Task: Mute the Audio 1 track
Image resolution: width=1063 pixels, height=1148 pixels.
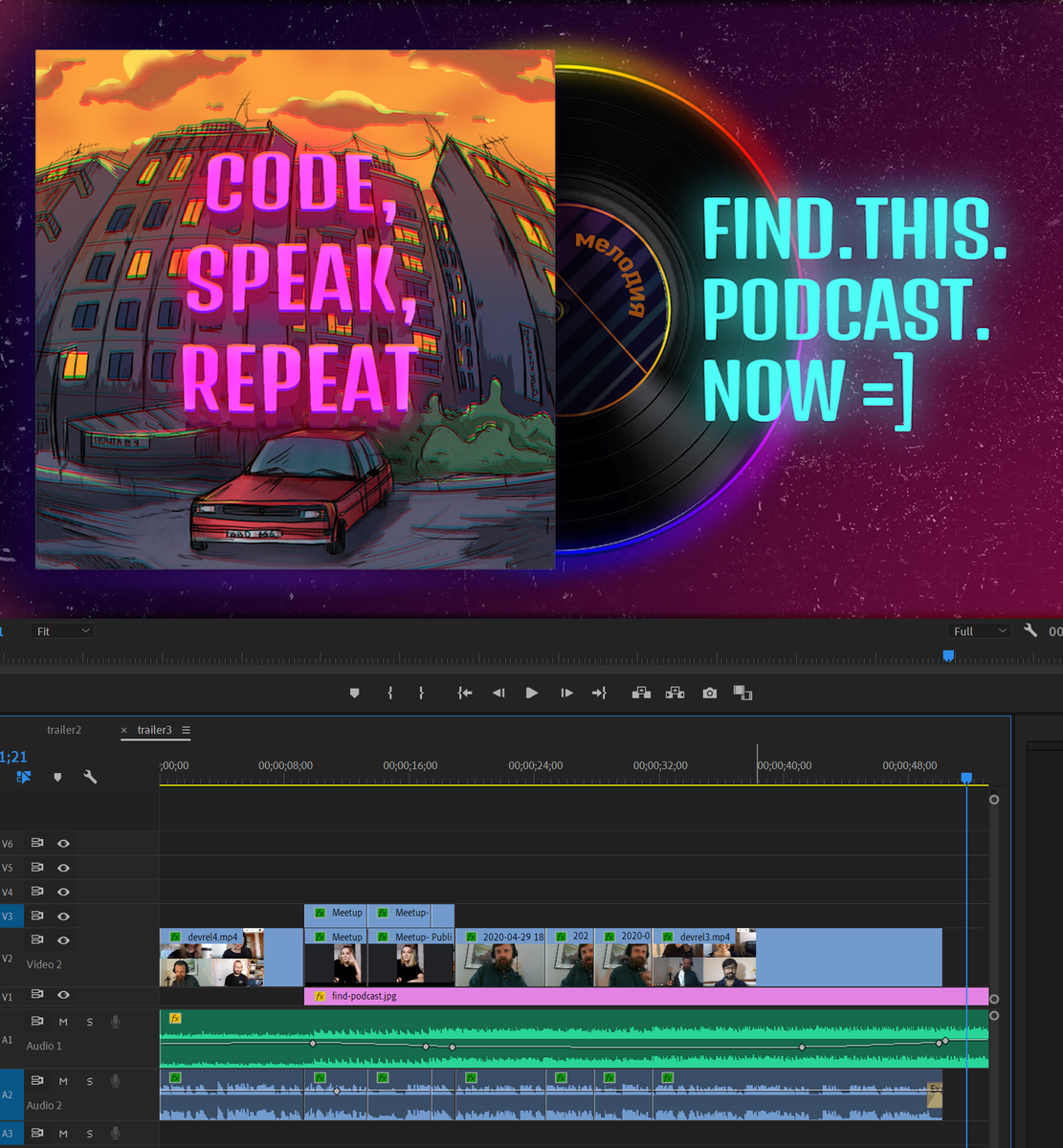Action: pyautogui.click(x=63, y=1022)
